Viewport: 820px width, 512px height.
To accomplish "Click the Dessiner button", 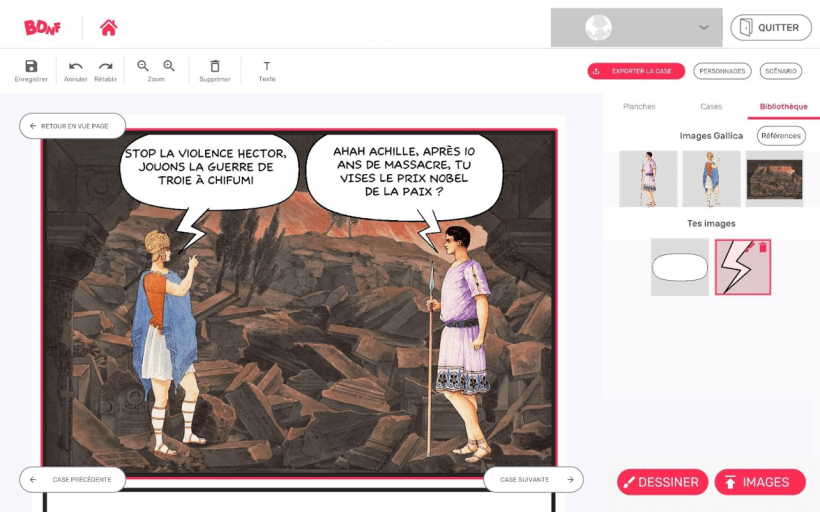I will [662, 482].
